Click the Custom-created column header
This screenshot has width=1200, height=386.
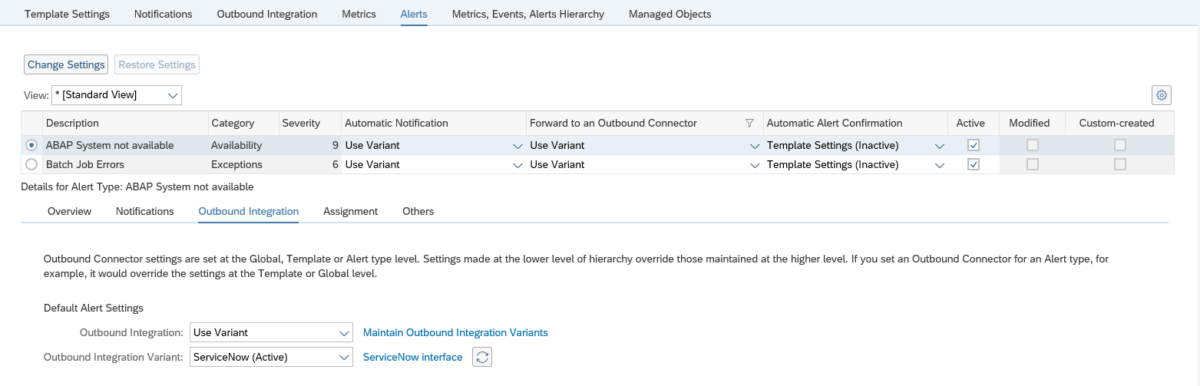tap(1116, 123)
